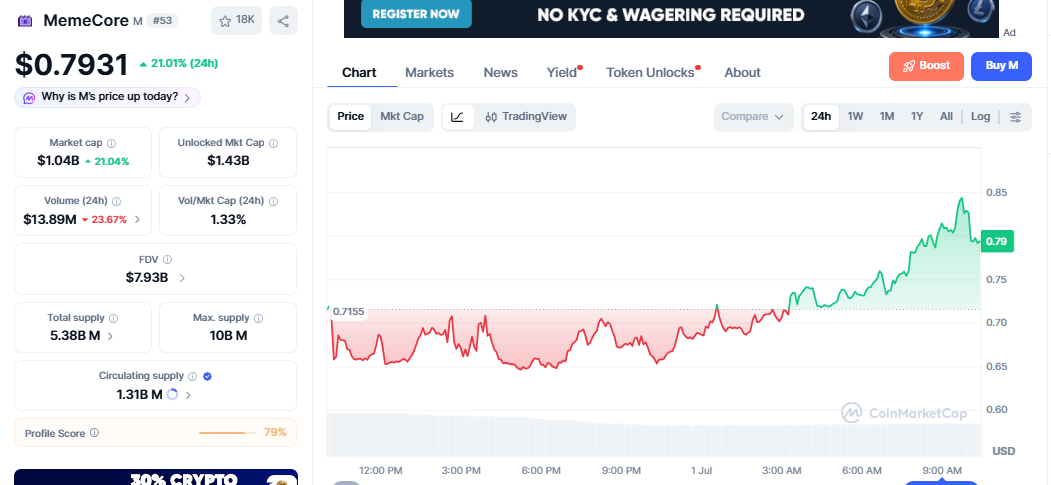Toggle Price chart view

351,117
